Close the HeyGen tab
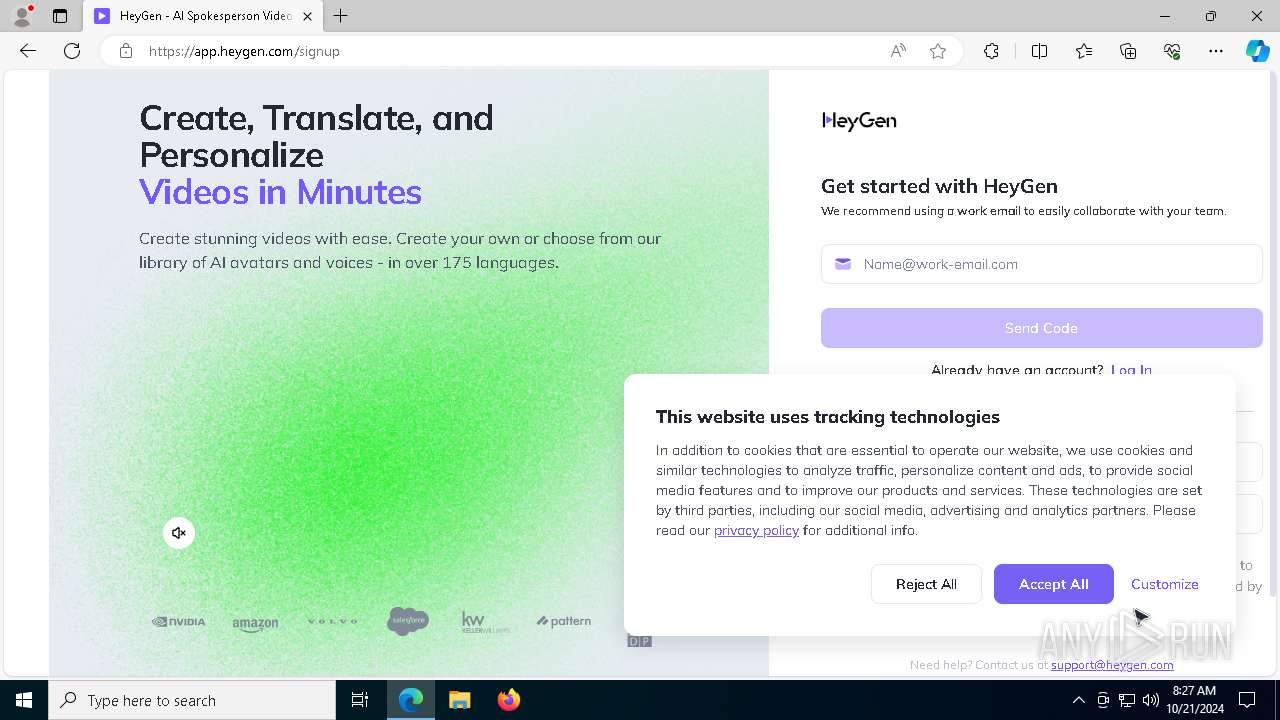The image size is (1280, 720). pyautogui.click(x=307, y=16)
